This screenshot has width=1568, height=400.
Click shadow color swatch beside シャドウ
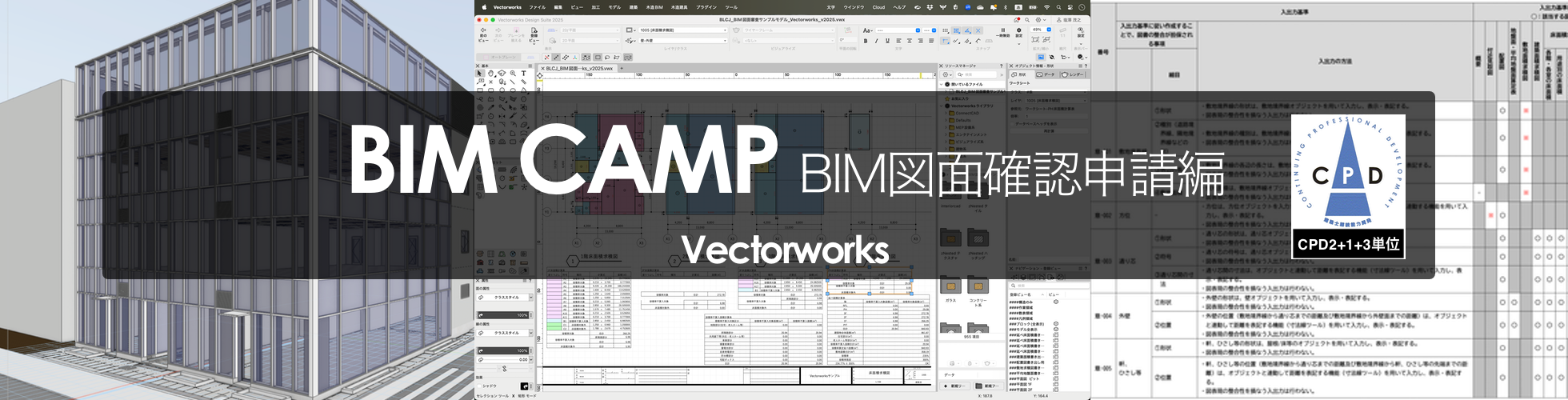pos(525,386)
